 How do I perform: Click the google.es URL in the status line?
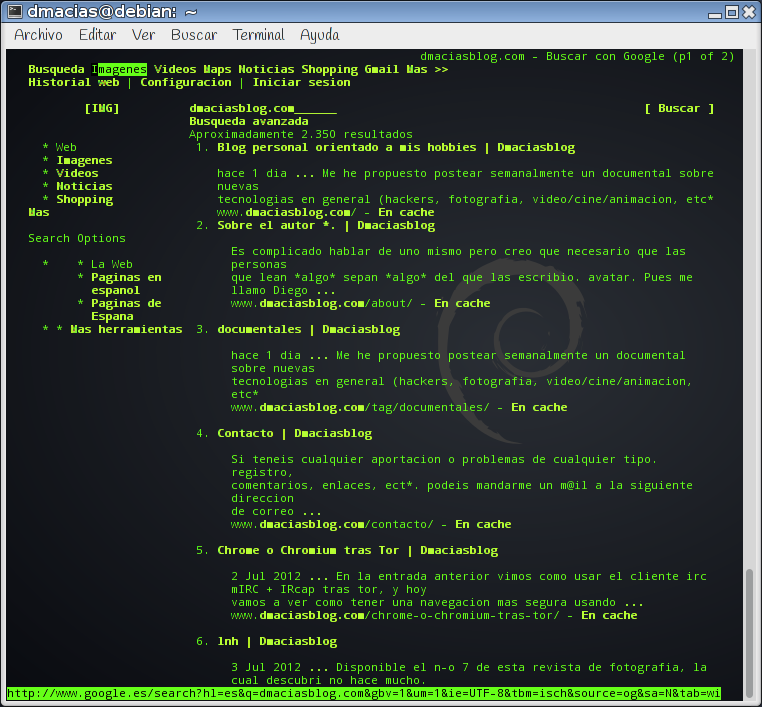point(364,693)
